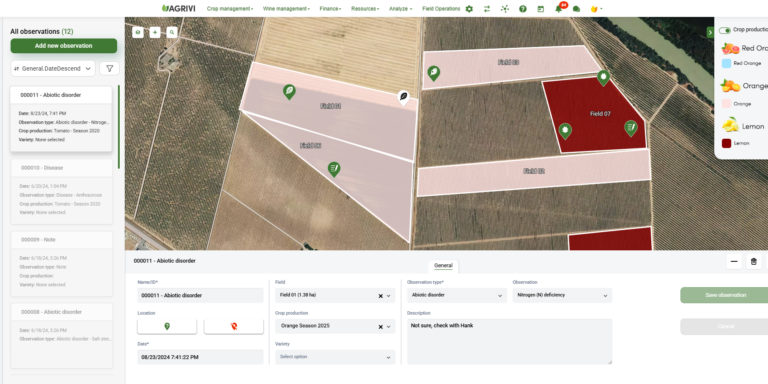This screenshot has height=384, width=768.
Task: Click the Field 07 label on map
Action: (x=600, y=114)
